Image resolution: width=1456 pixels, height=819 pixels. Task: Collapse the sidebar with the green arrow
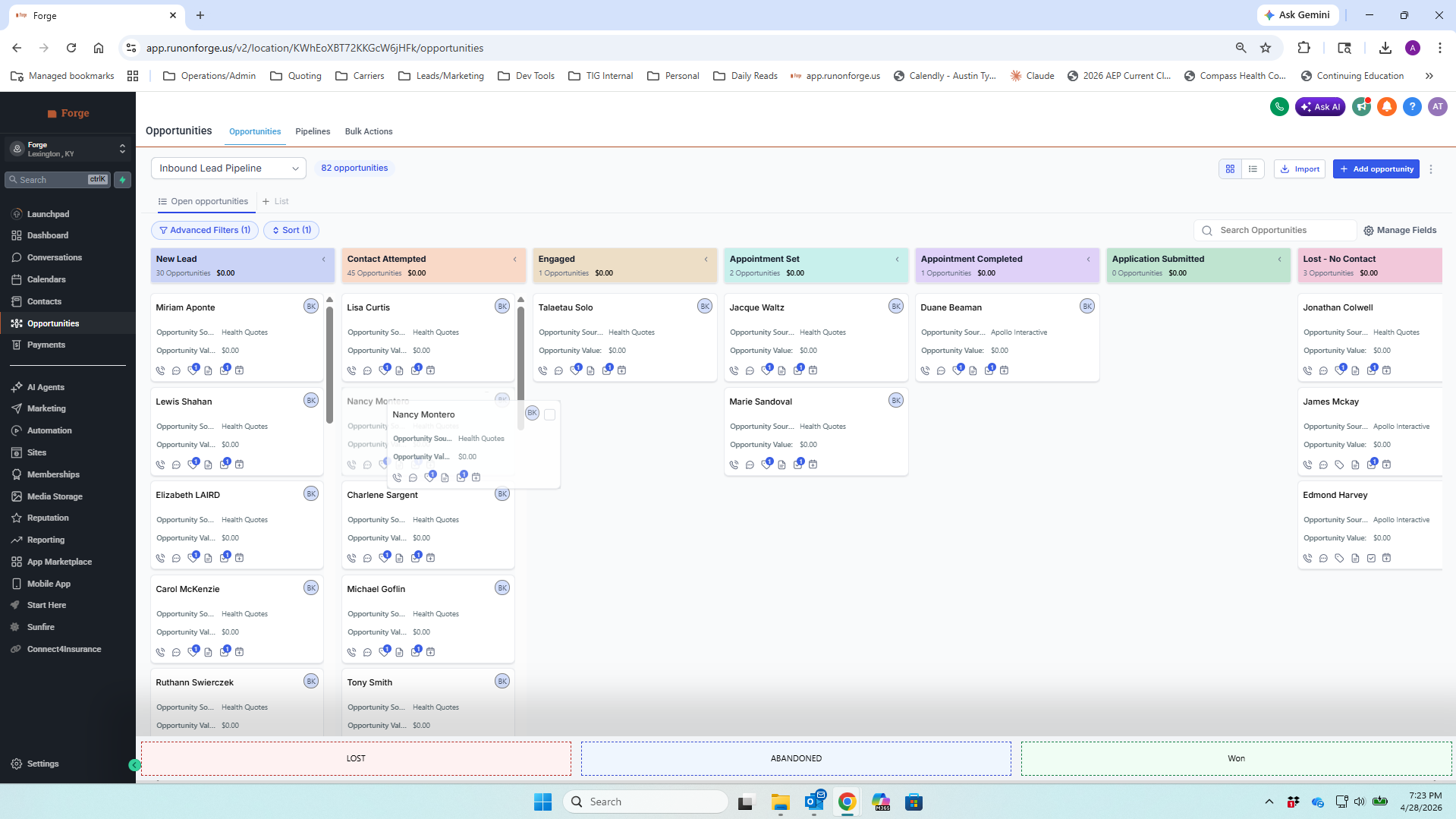[134, 765]
